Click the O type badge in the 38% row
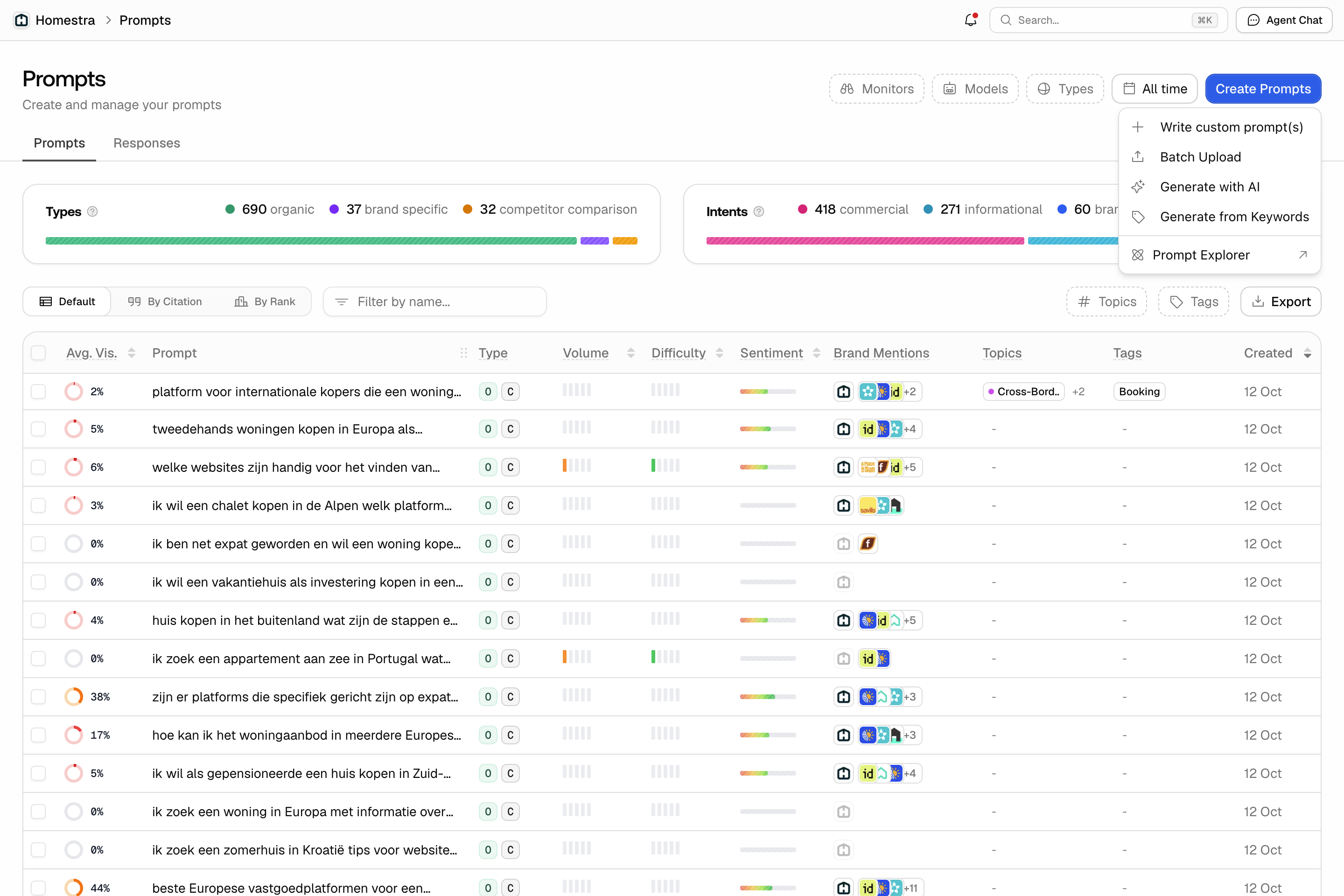This screenshot has height=896, width=1344. (487, 697)
